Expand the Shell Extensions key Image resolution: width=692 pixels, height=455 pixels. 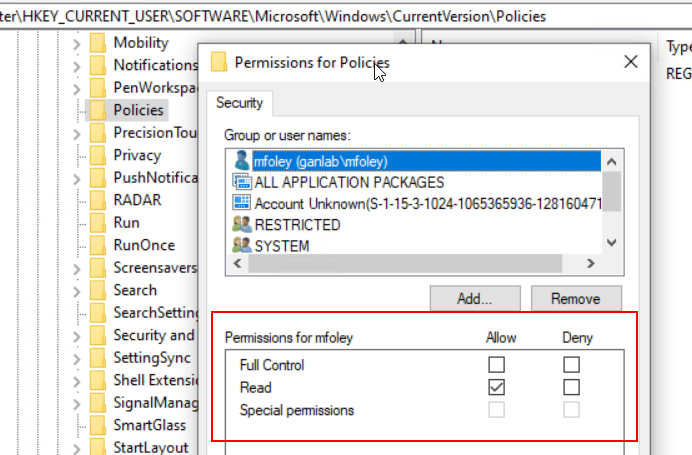[x=76, y=380]
